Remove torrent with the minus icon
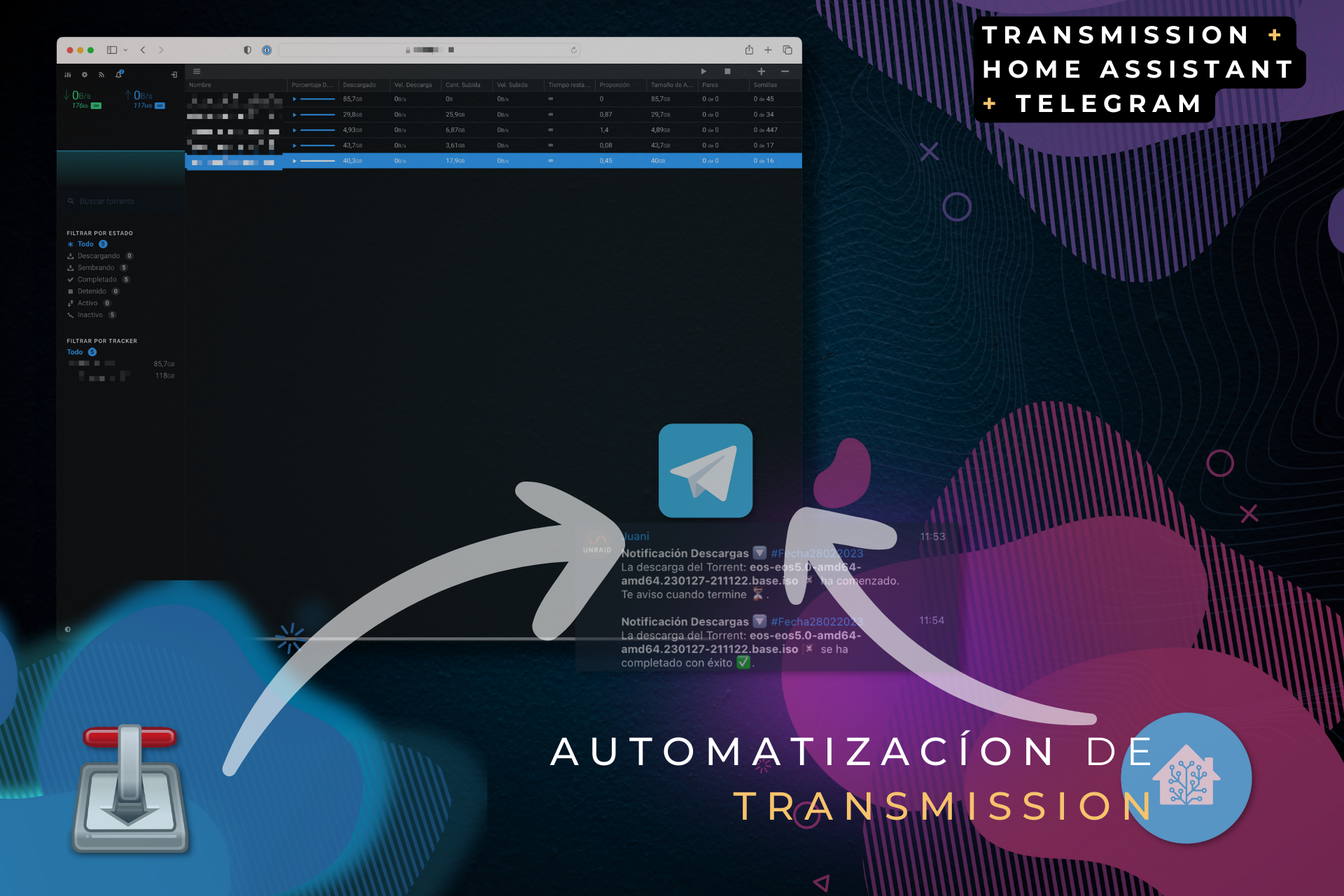 click(785, 71)
